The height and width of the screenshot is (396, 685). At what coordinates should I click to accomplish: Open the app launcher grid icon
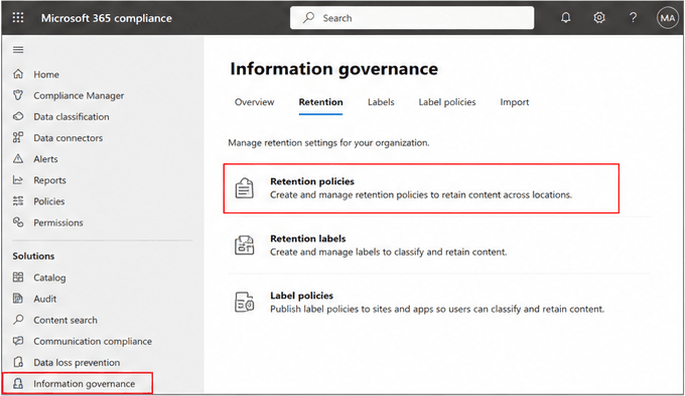(x=18, y=17)
